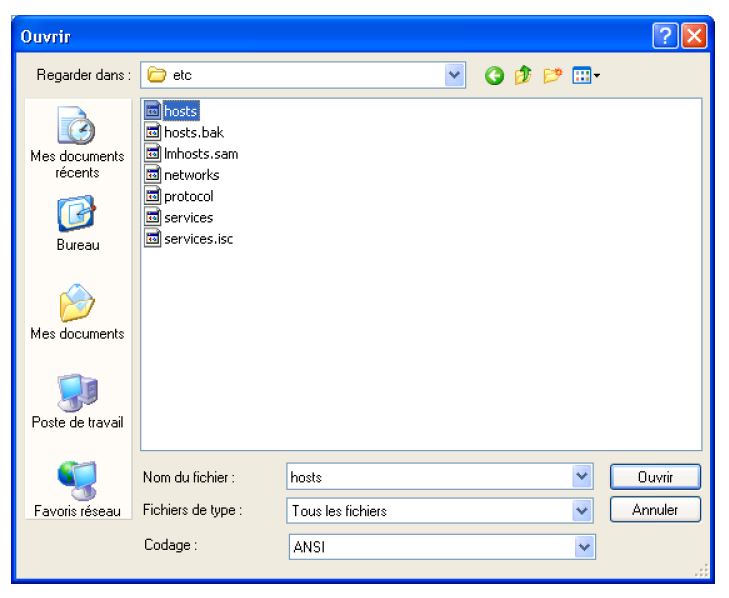Click the networks file icon
Screen dimensions: 729x598
tap(152, 175)
